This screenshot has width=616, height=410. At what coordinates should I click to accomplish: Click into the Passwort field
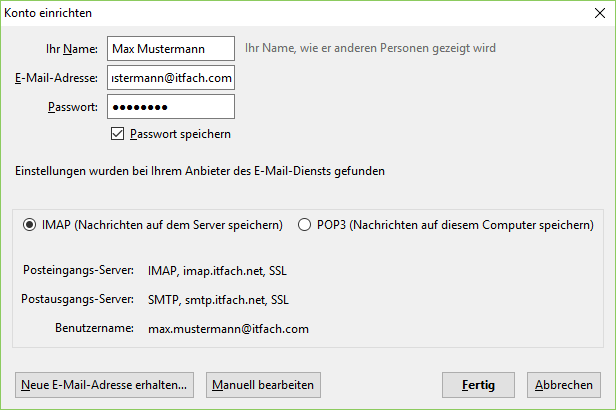pos(170,106)
